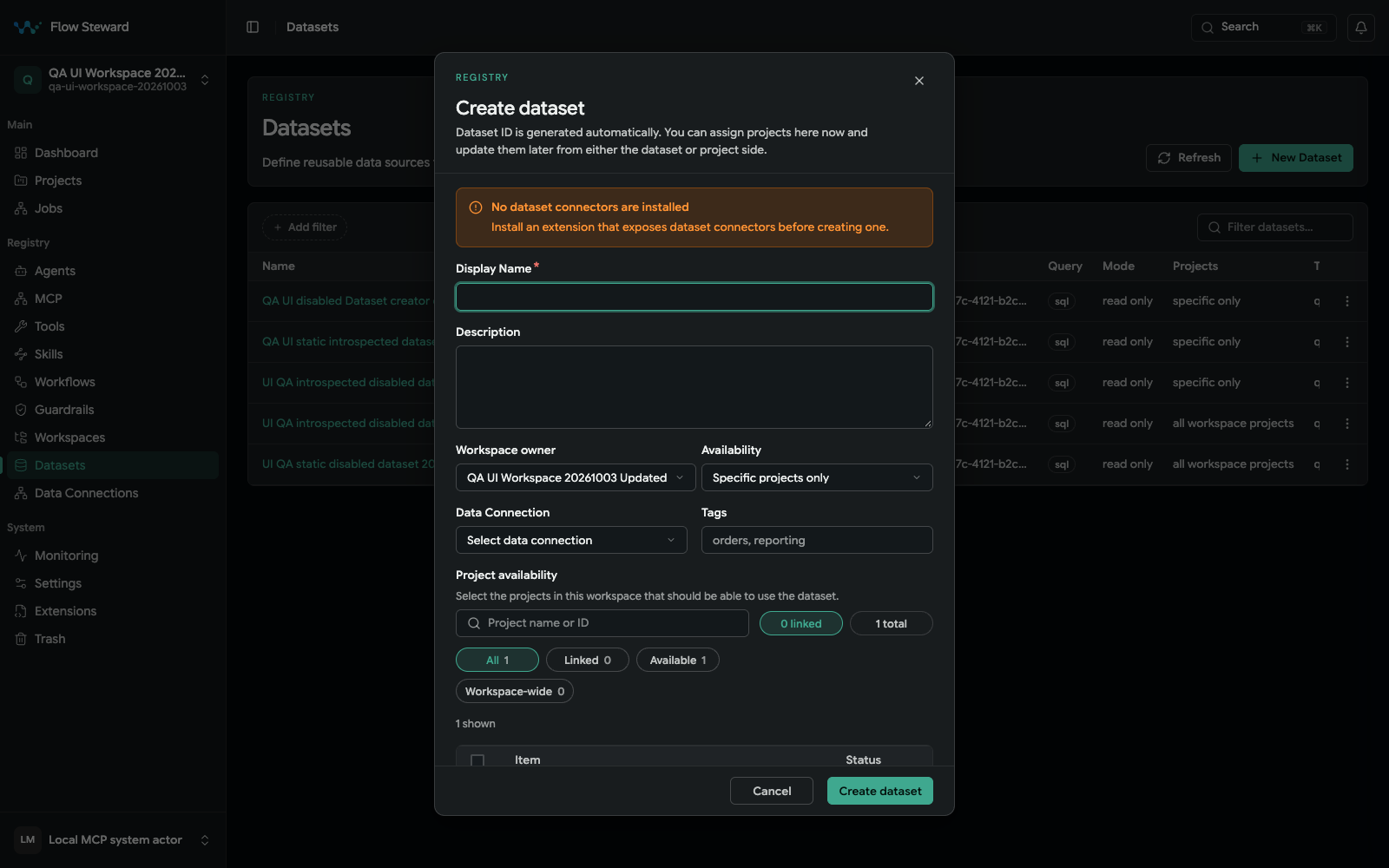Click the Name column header

(x=279, y=266)
